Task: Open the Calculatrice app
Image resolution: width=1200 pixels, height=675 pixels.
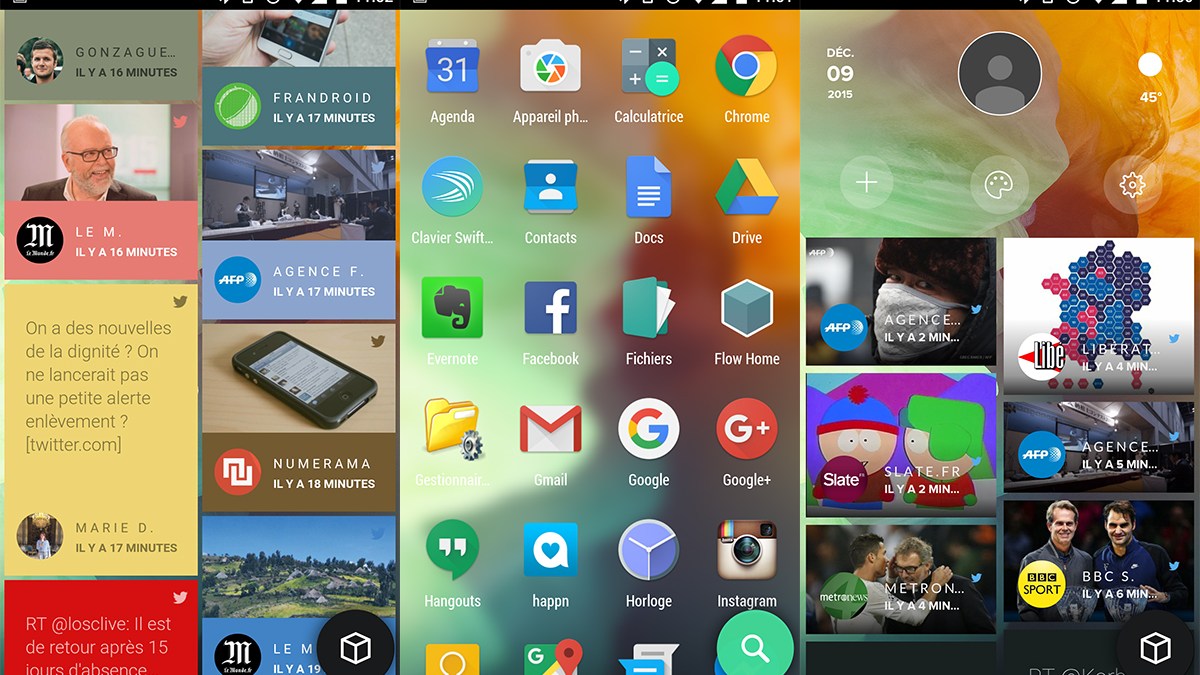Action: pos(648,68)
